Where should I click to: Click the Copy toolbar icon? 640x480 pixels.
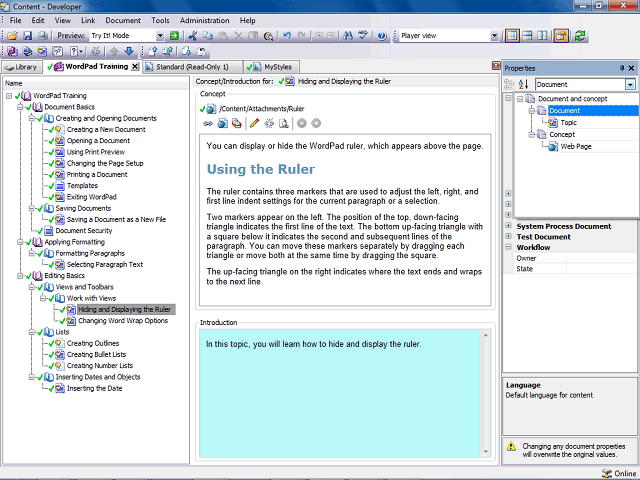pos(208,36)
